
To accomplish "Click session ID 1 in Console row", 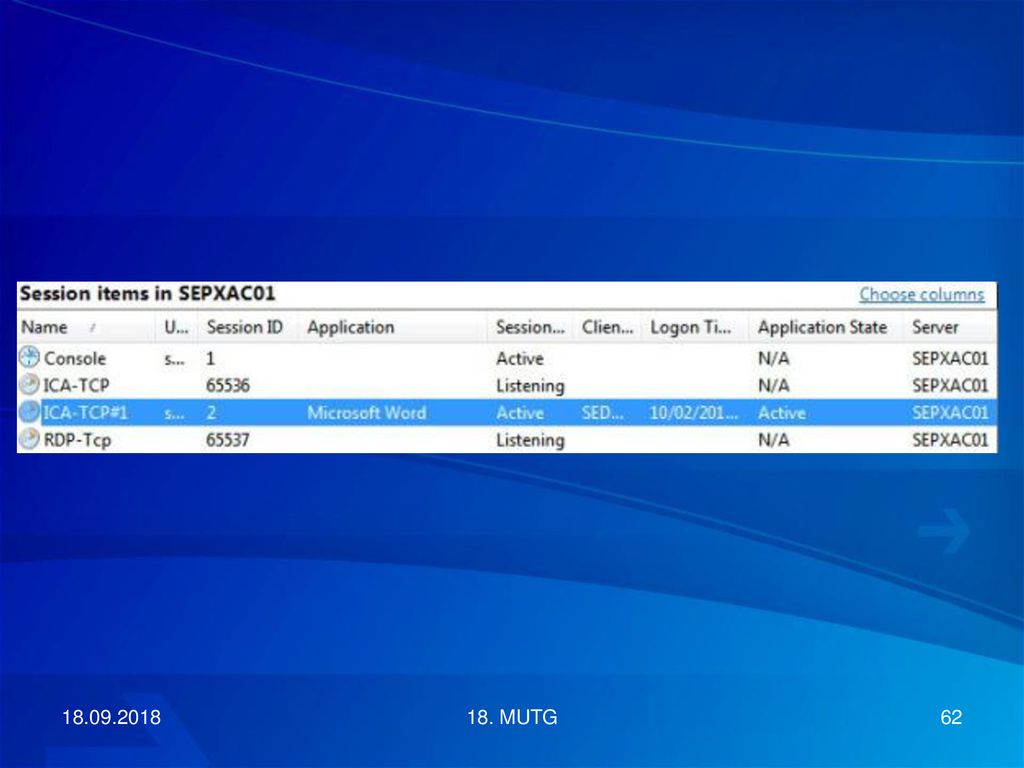I will (210, 359).
